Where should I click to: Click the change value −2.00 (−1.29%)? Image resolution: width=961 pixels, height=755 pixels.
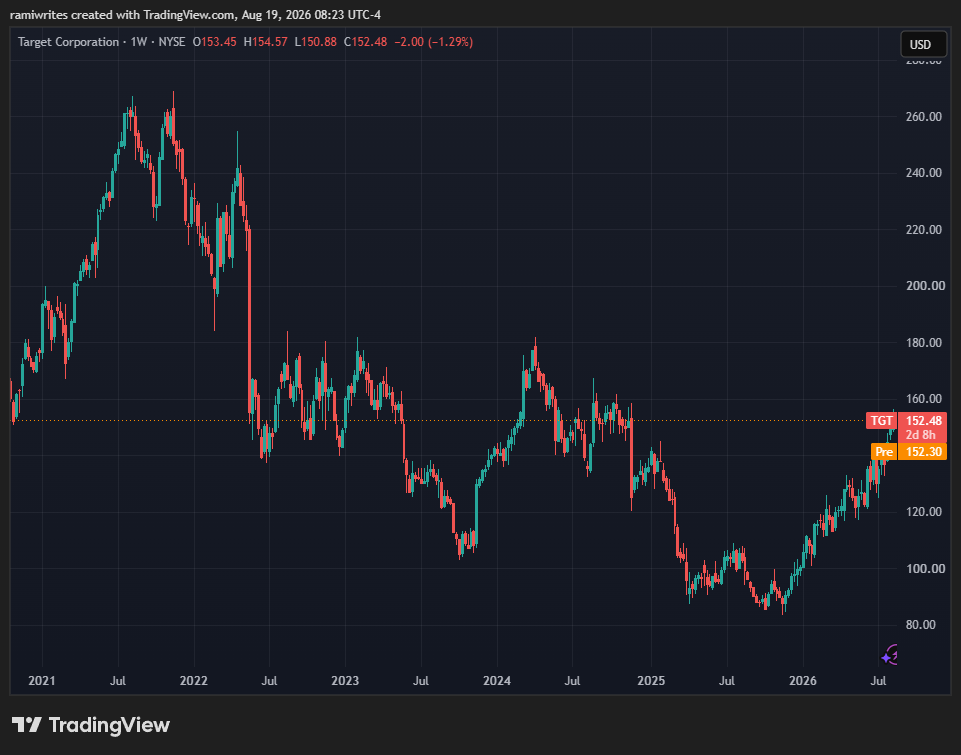[x=433, y=42]
